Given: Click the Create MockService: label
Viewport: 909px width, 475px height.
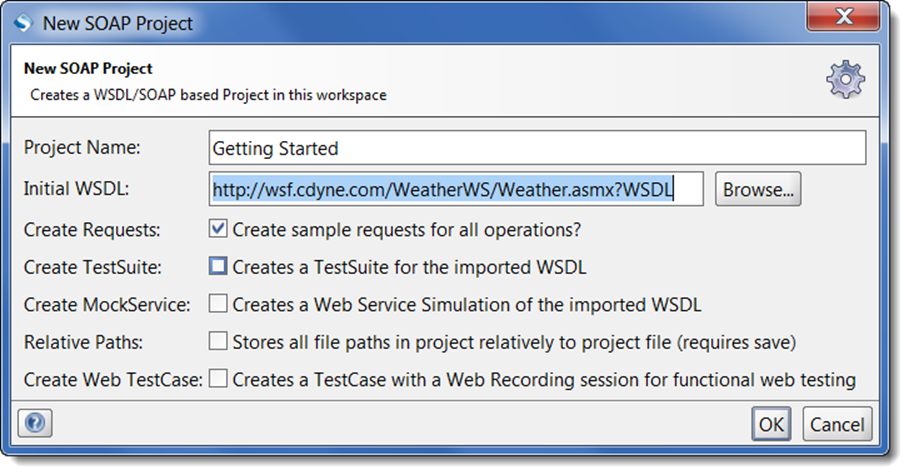Looking at the screenshot, I should (107, 304).
